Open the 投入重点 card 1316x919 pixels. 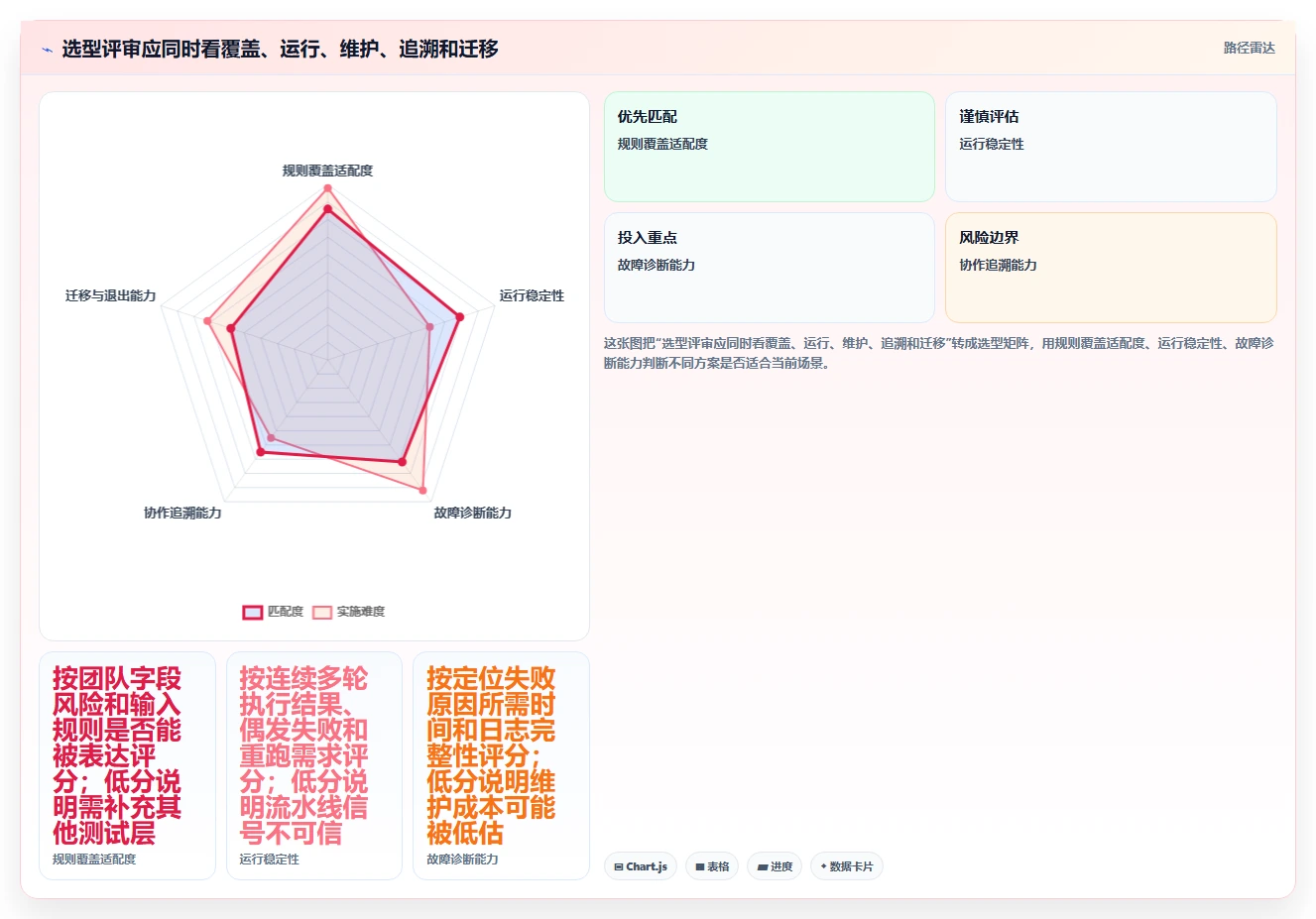click(x=770, y=268)
